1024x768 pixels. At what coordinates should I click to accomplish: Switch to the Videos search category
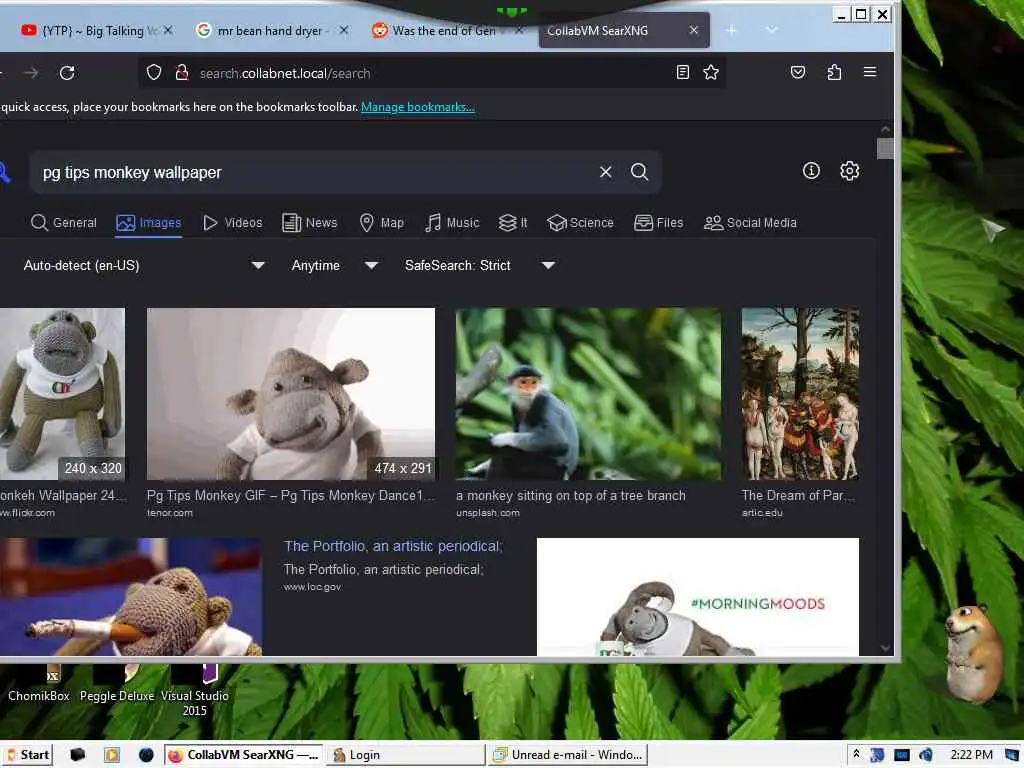point(232,223)
